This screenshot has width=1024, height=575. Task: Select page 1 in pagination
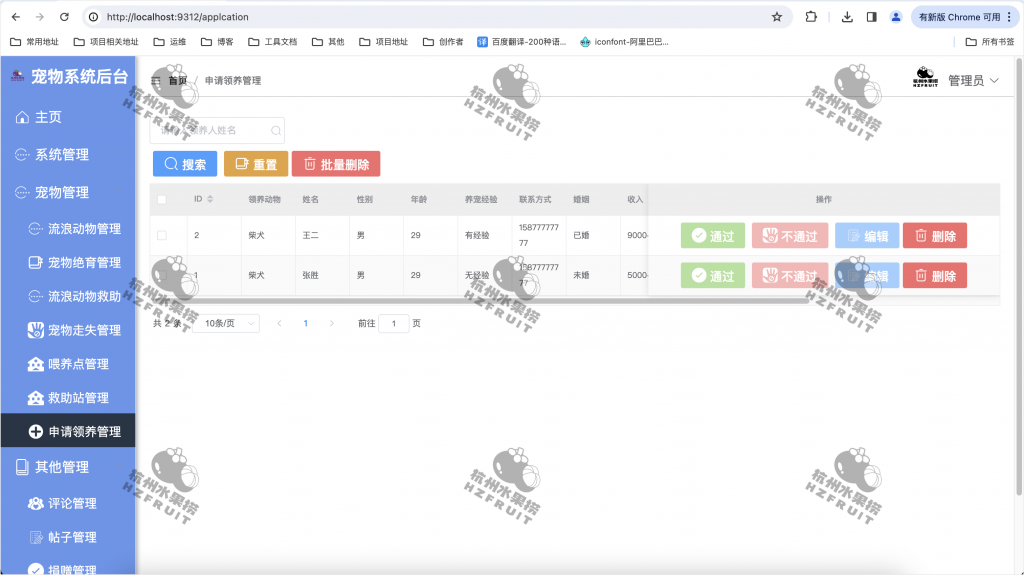(306, 323)
